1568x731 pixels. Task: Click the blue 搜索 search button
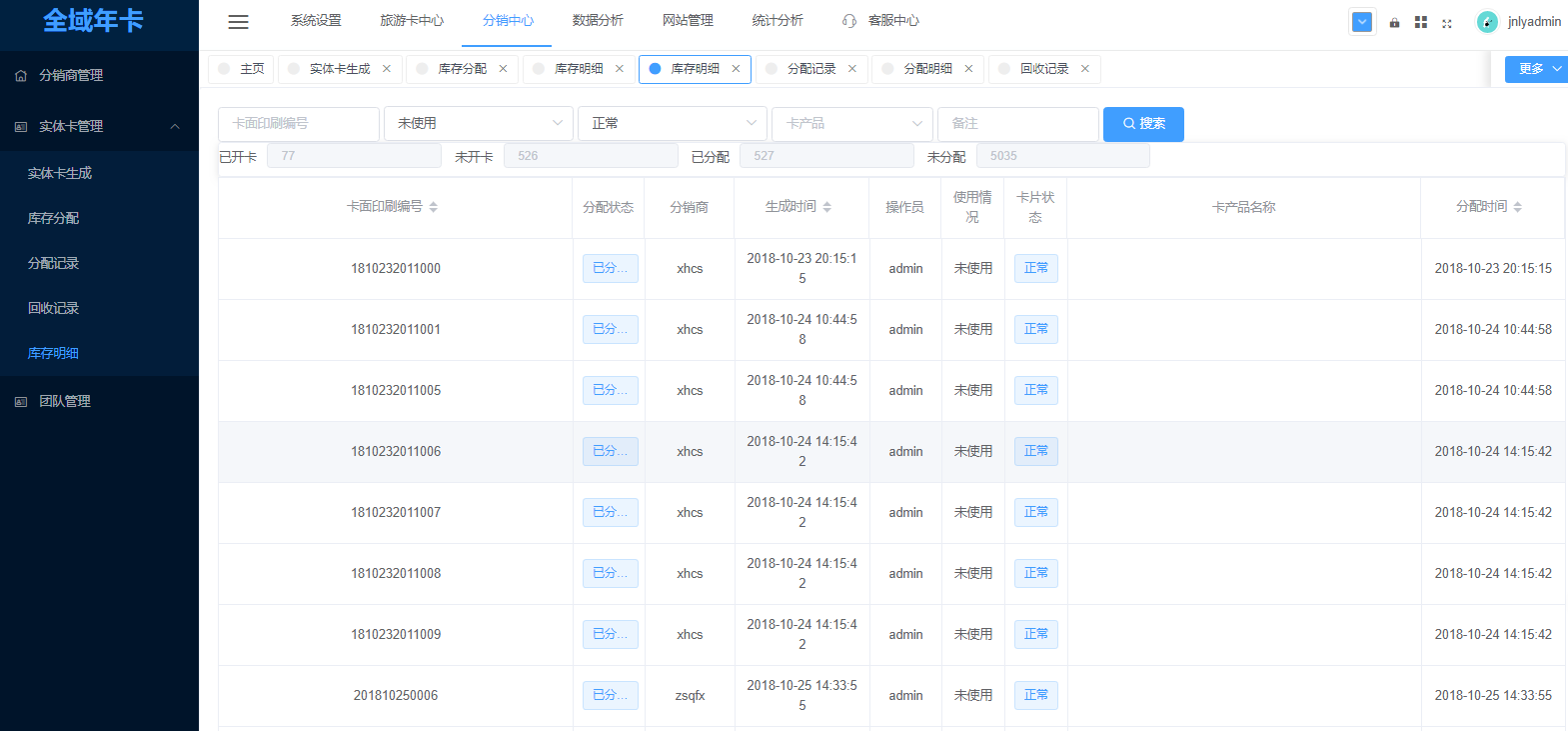pyautogui.click(x=1143, y=124)
